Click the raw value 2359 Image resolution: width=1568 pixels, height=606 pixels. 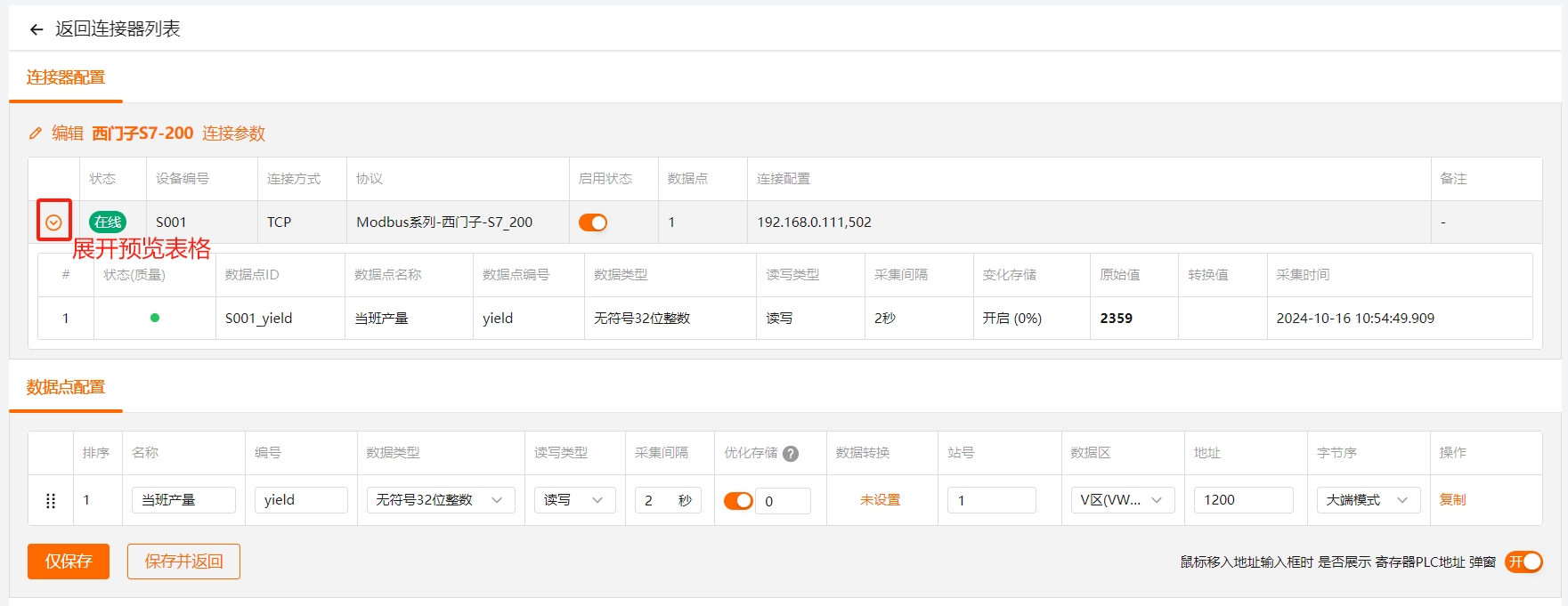click(x=1116, y=319)
